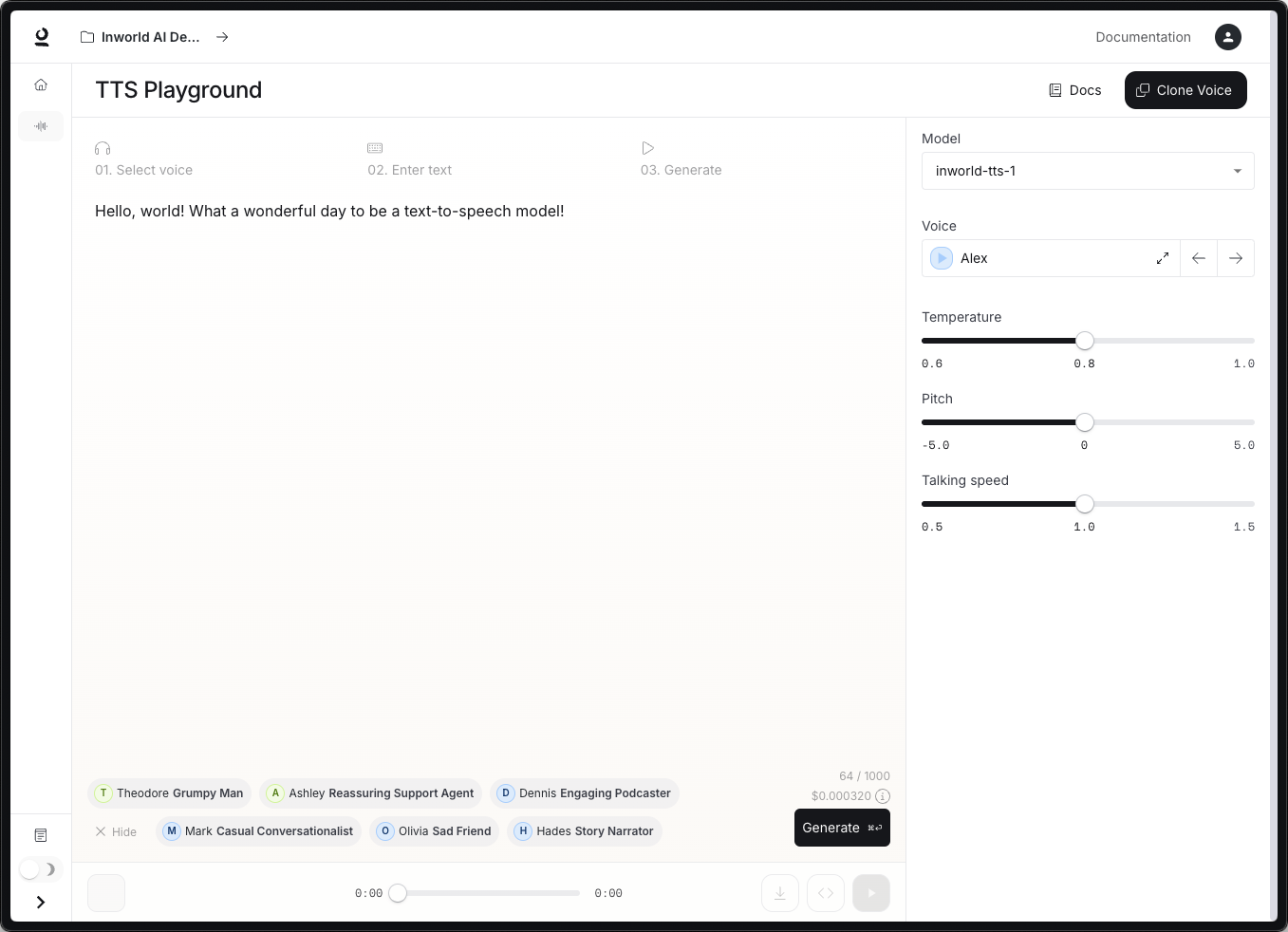The height and width of the screenshot is (932, 1288).
Task: Open the user account avatar menu
Action: pyautogui.click(x=1228, y=37)
